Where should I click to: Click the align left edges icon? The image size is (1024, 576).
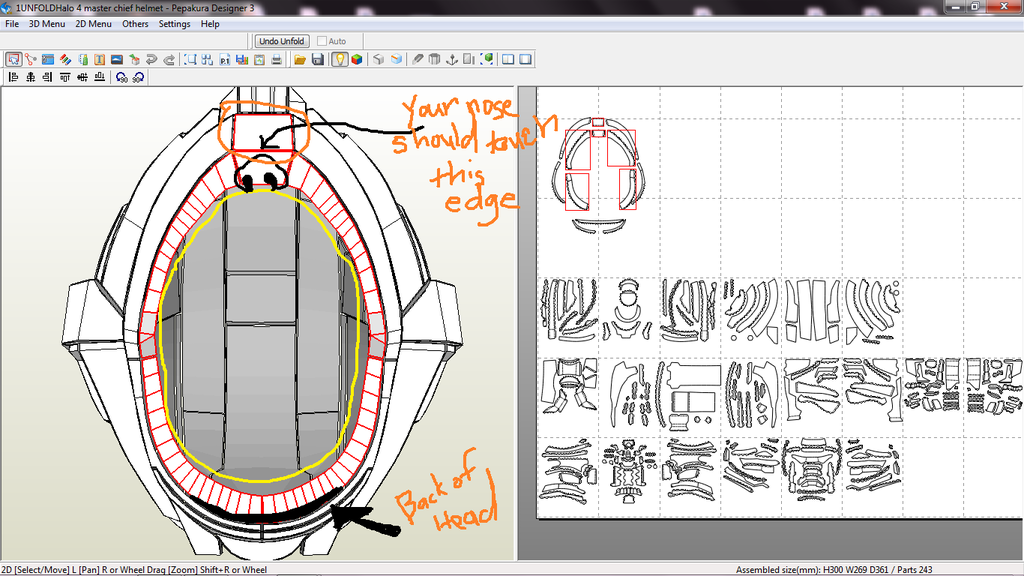[13, 77]
